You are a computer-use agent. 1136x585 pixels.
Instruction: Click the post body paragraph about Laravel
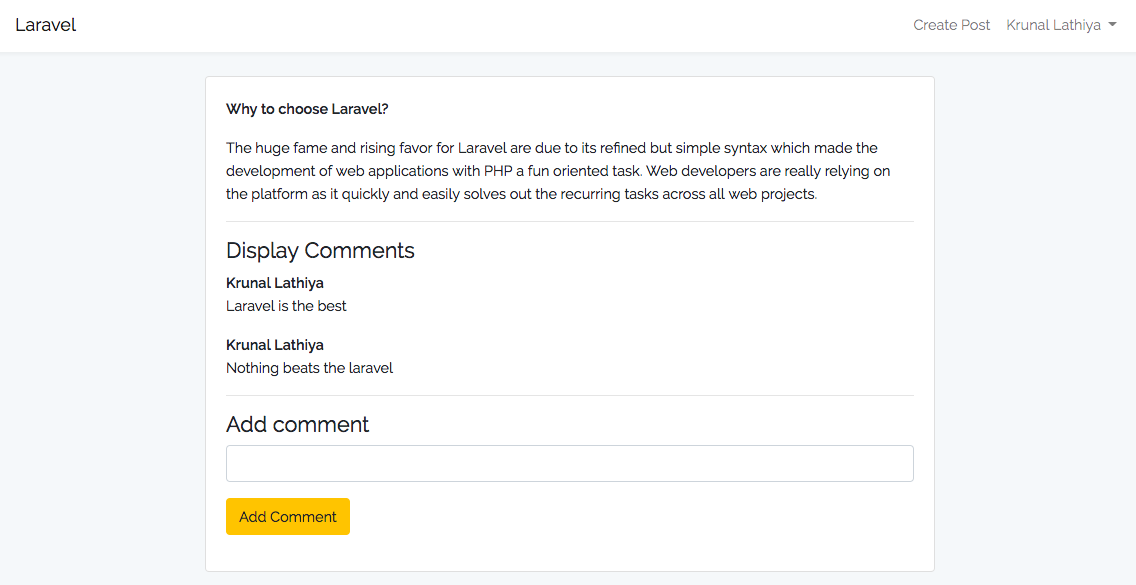(x=558, y=171)
